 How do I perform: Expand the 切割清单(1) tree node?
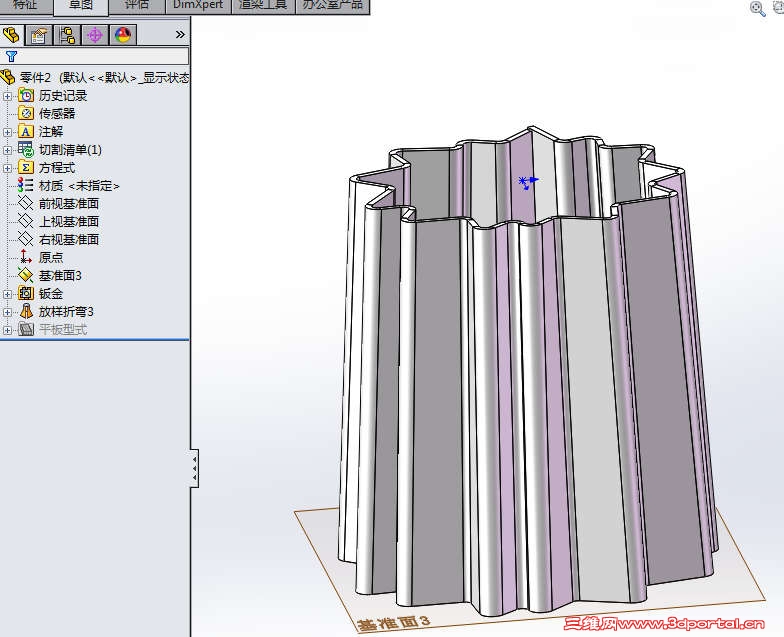click(8, 150)
